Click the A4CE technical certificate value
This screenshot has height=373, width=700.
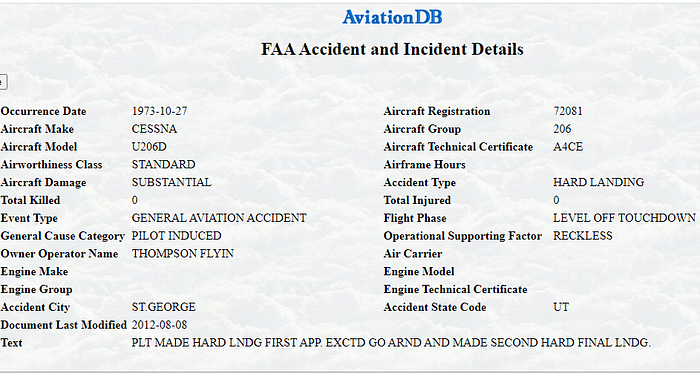click(x=568, y=147)
